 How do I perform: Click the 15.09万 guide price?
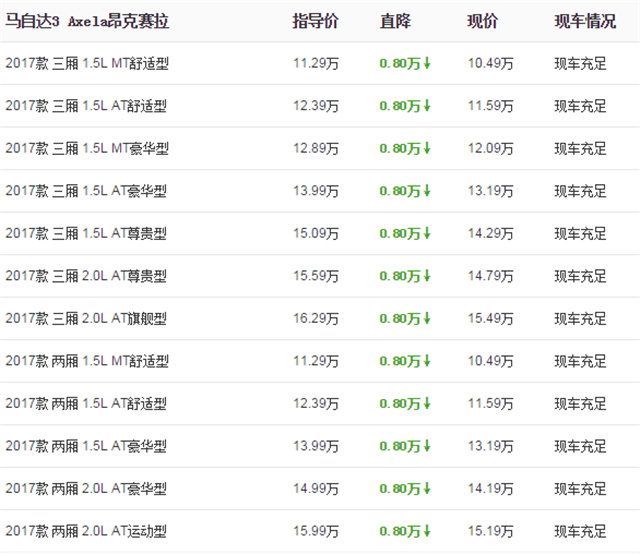pos(316,233)
